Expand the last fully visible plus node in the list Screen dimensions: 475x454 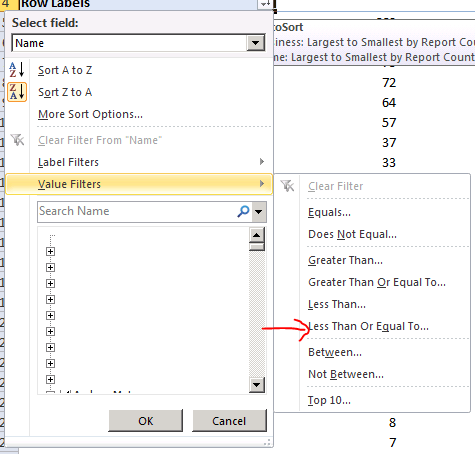click(50, 379)
